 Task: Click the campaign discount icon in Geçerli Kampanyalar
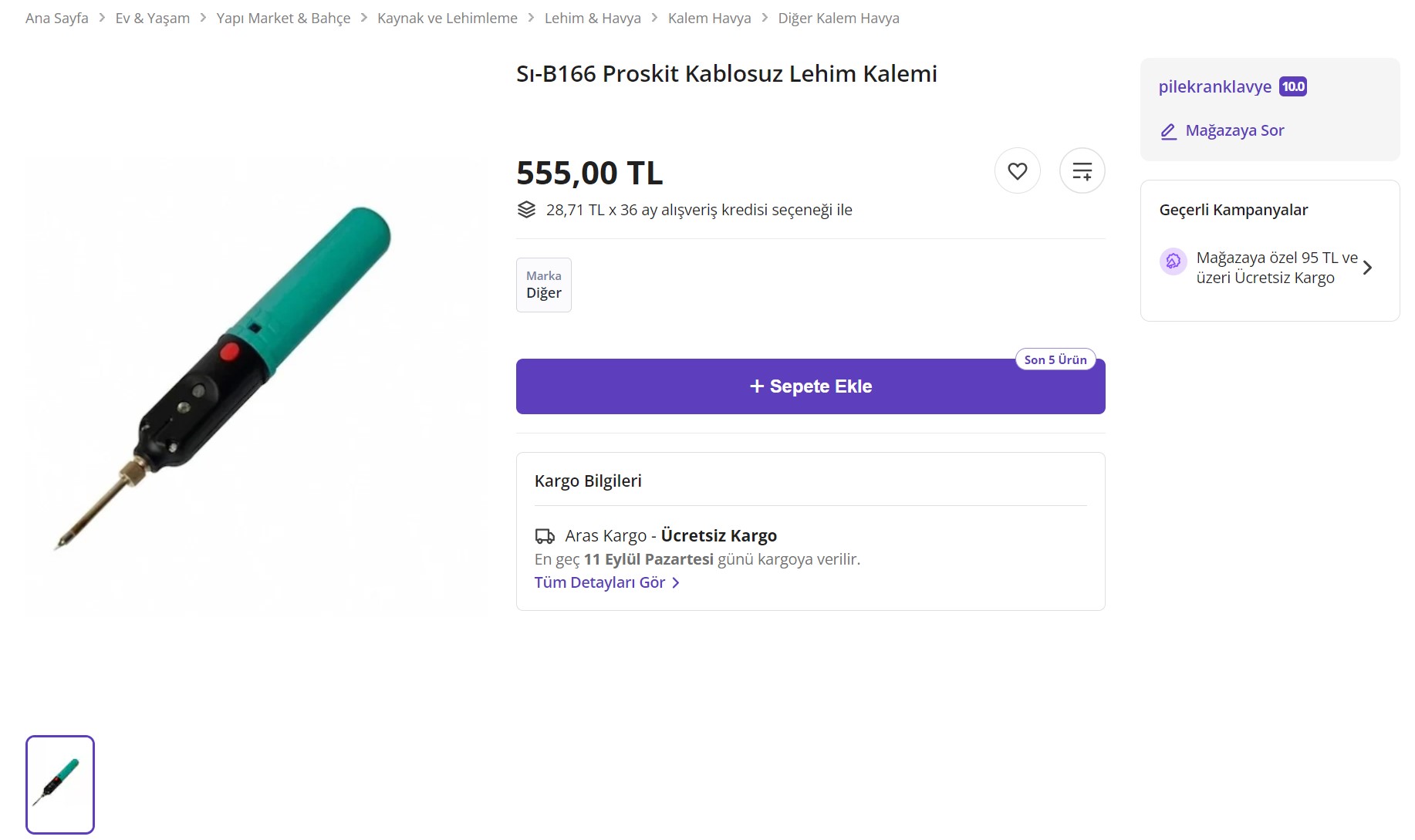[1174, 261]
